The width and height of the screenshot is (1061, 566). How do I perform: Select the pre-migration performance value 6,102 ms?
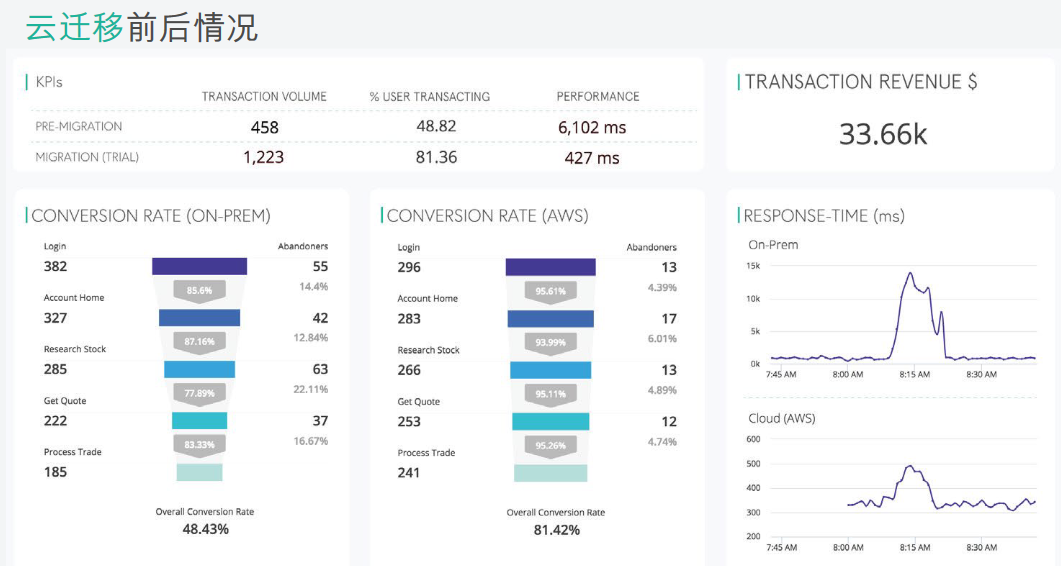592,127
